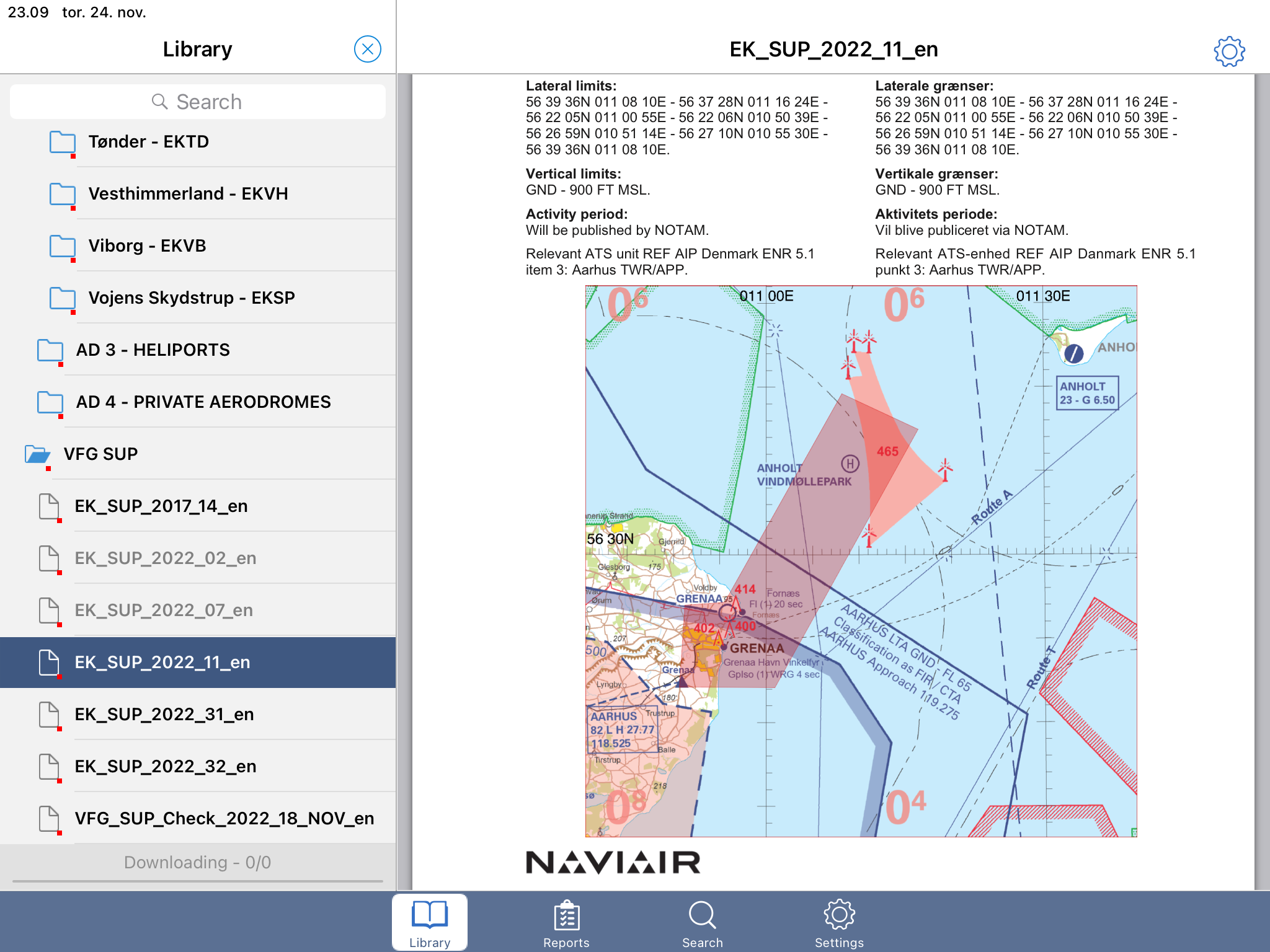Viewport: 1270px width, 952px height.
Task: Click the EK_SUP_2022_11_en document title
Action: [x=833, y=49]
